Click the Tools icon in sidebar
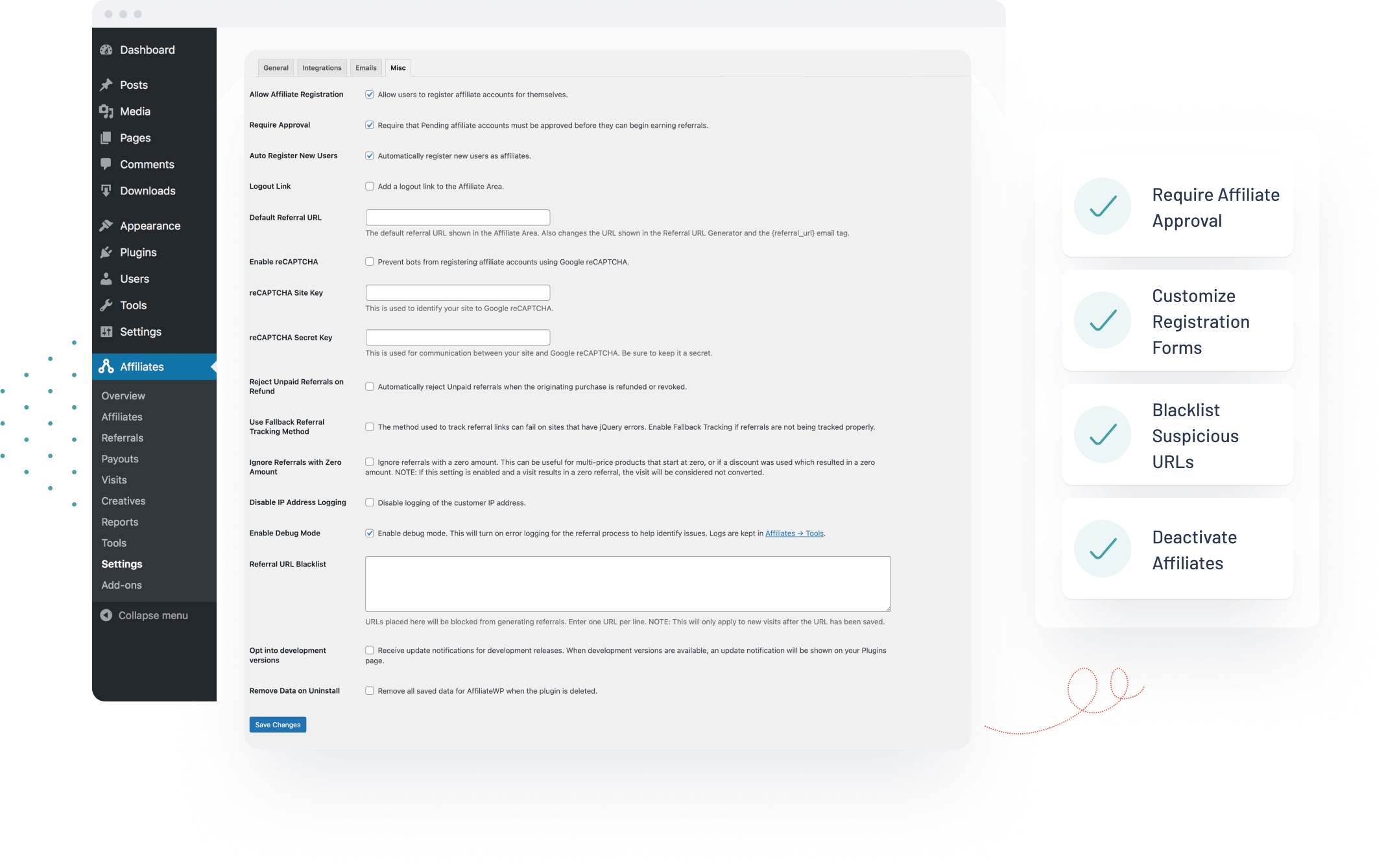1386x868 pixels. [109, 304]
